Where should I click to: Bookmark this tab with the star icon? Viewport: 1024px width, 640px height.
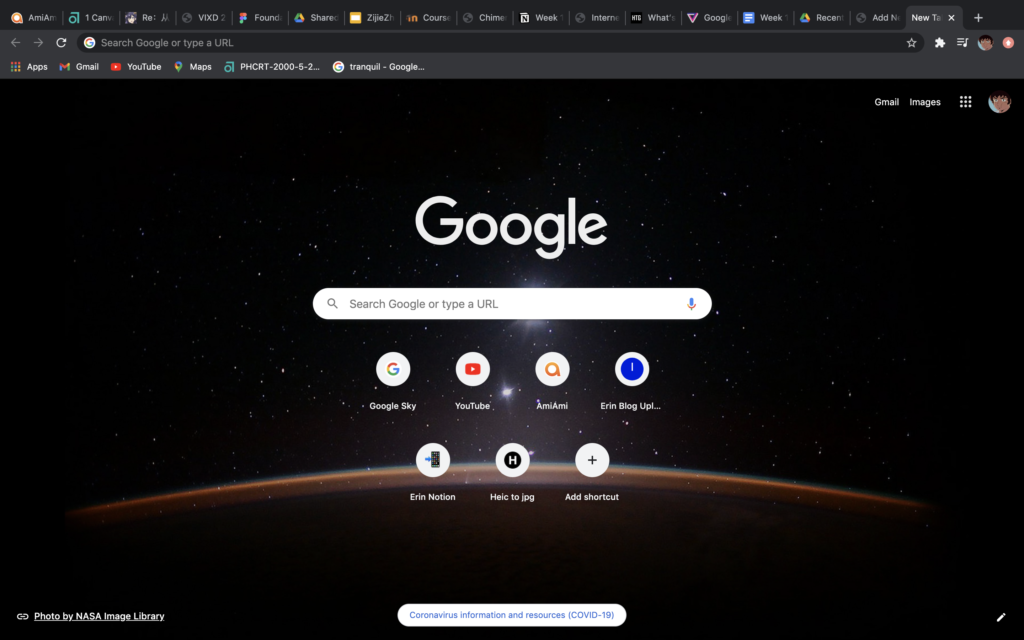(x=911, y=42)
